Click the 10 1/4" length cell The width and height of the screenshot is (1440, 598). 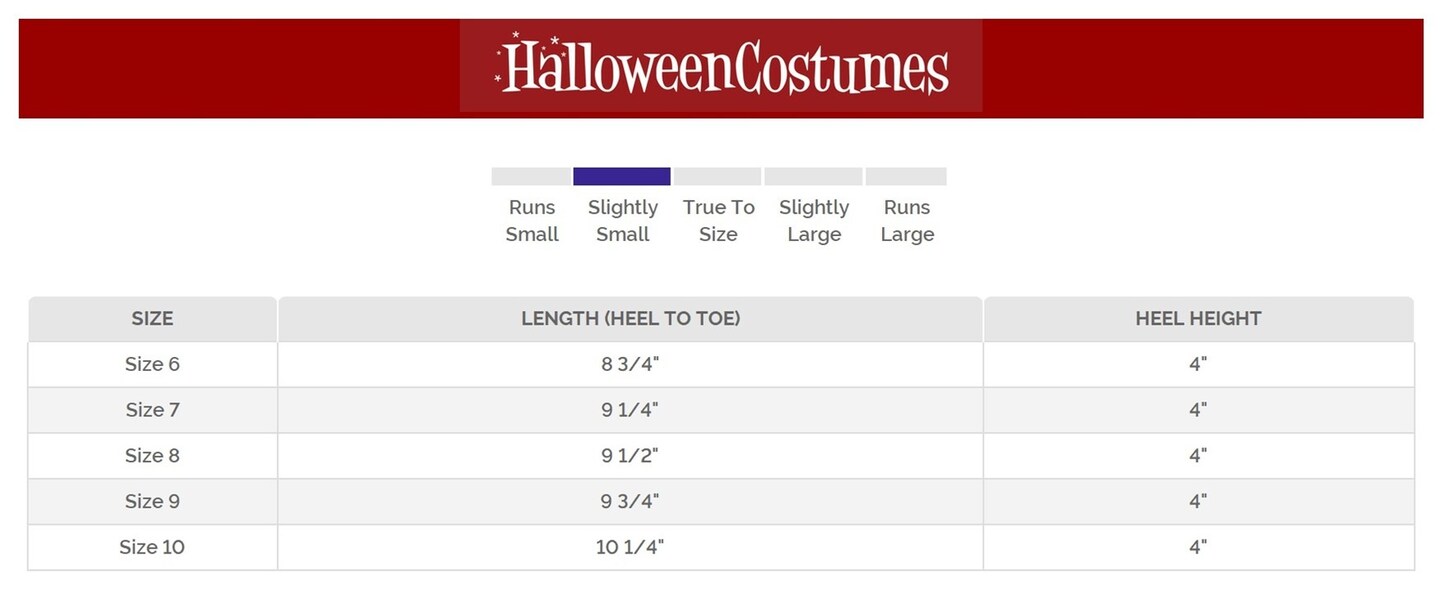pos(630,548)
